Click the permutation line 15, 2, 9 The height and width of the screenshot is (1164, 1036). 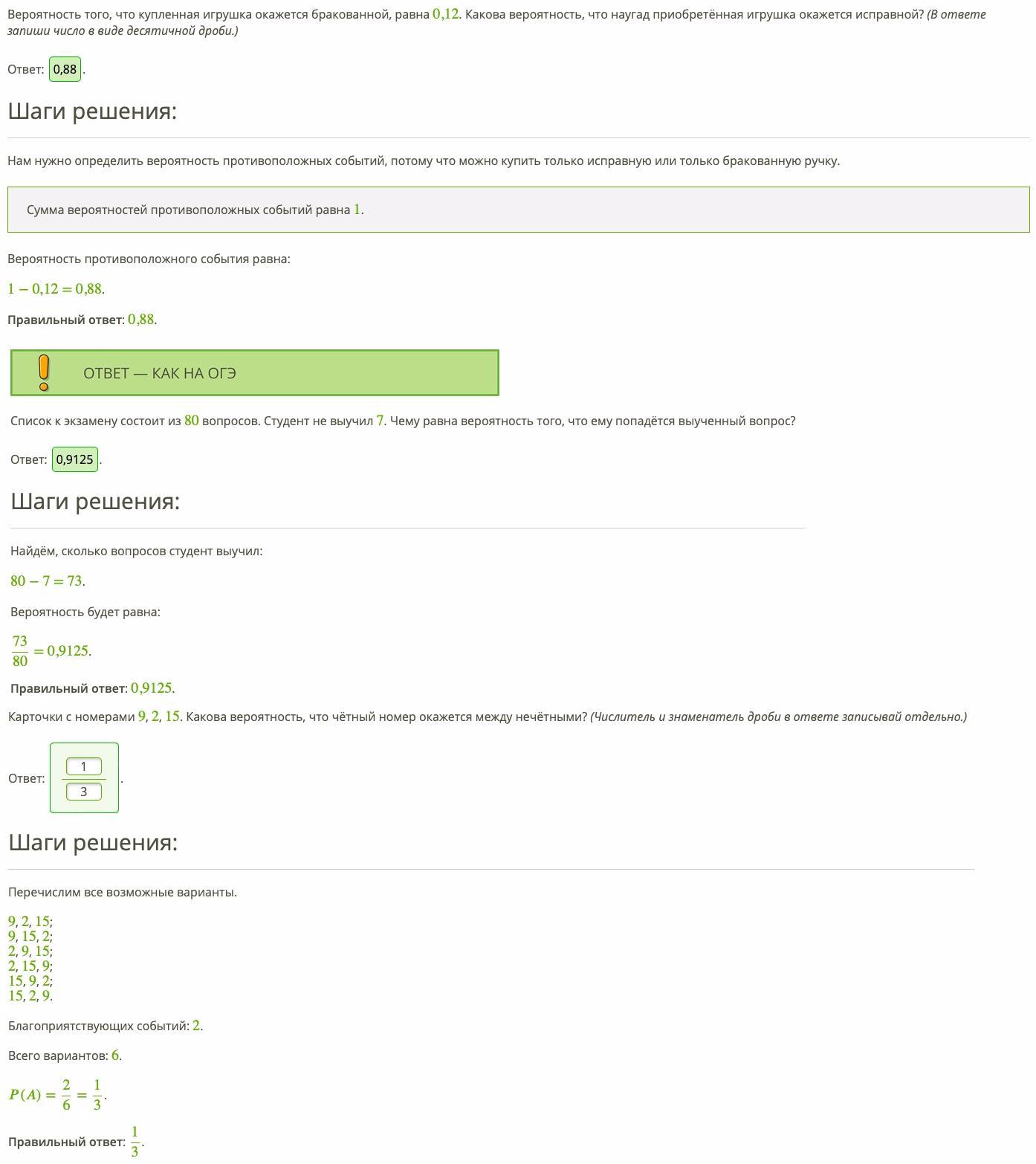[x=30, y=996]
